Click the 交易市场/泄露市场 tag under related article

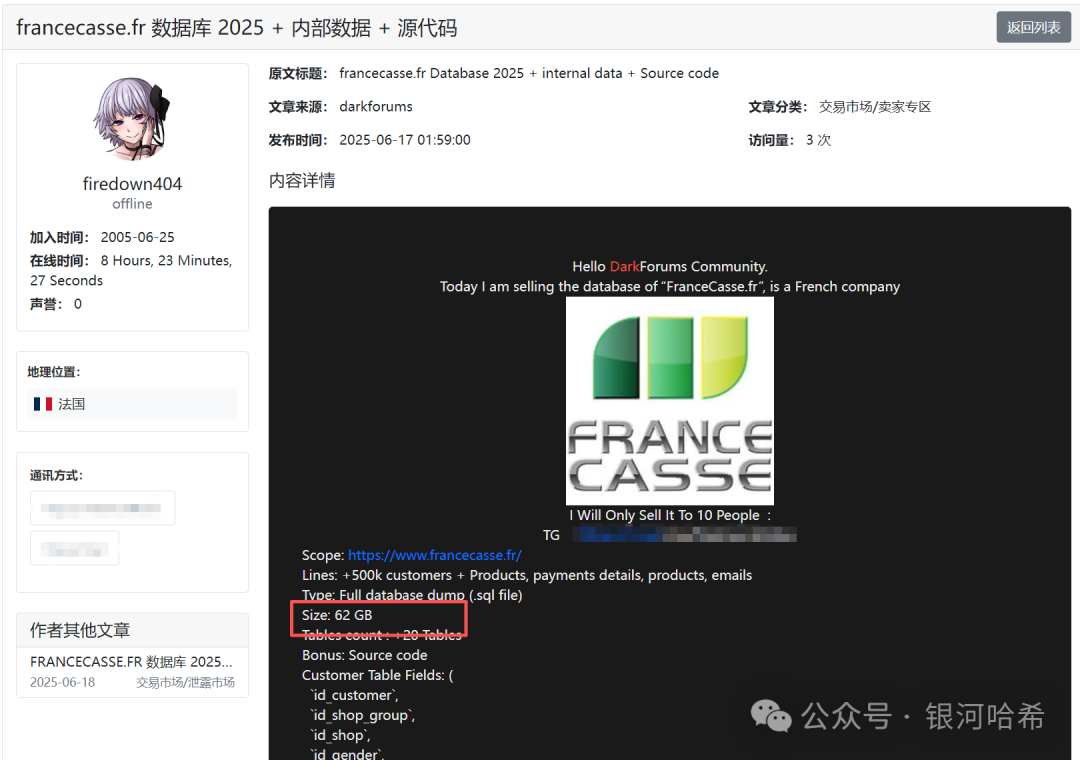pos(185,682)
